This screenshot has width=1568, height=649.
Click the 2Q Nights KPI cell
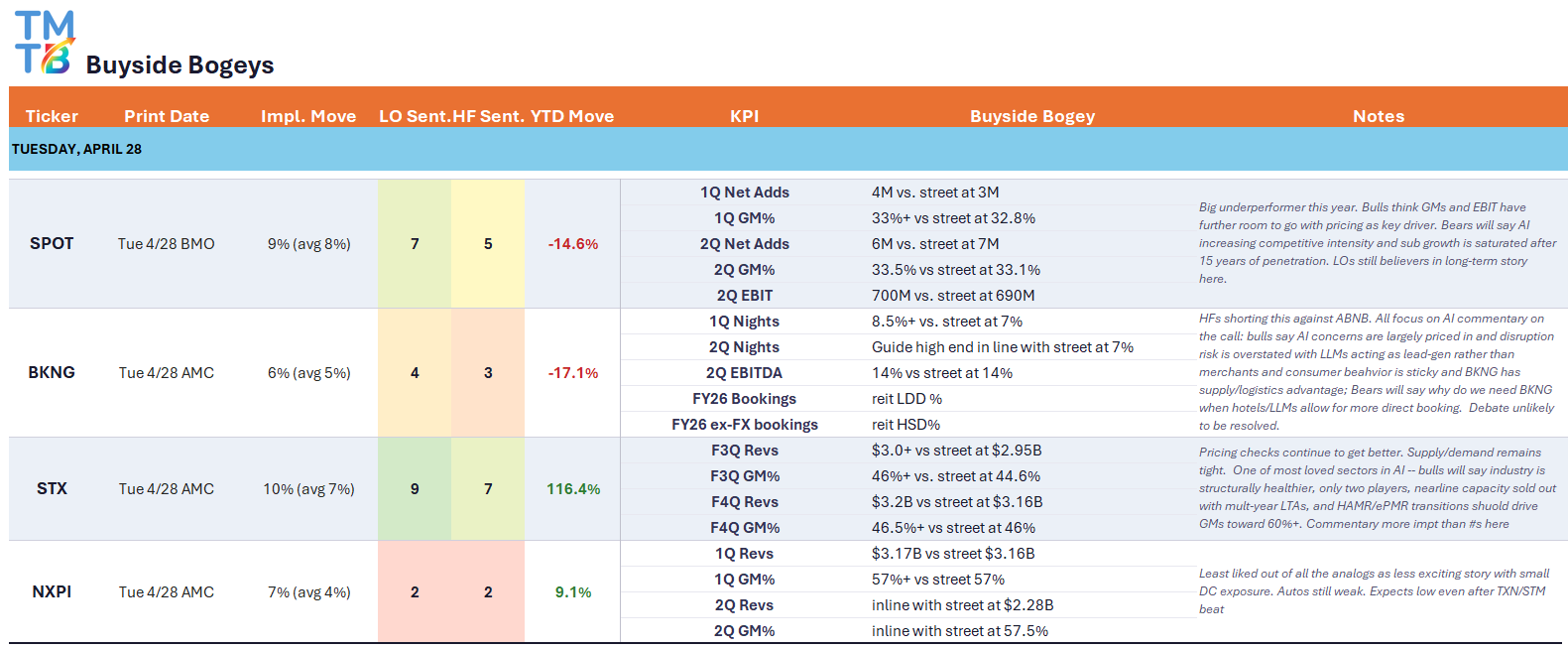click(745, 346)
